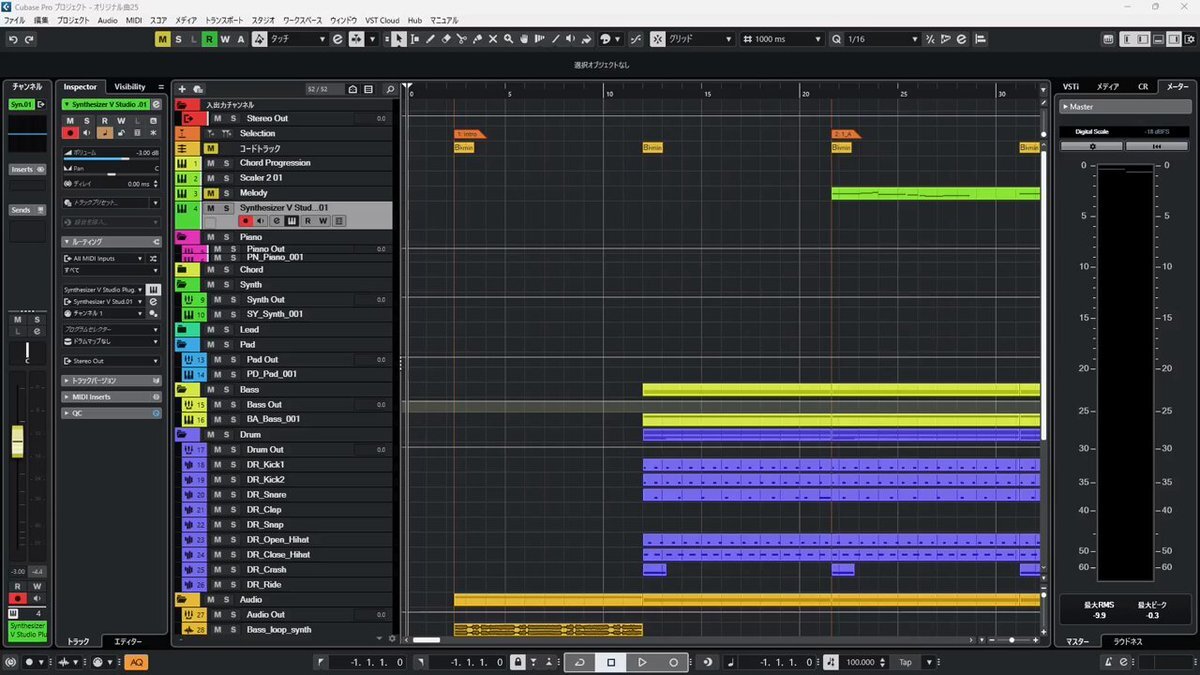Activate the Cycle loop button
Screen dimensions: 1200x675
pos(580,662)
